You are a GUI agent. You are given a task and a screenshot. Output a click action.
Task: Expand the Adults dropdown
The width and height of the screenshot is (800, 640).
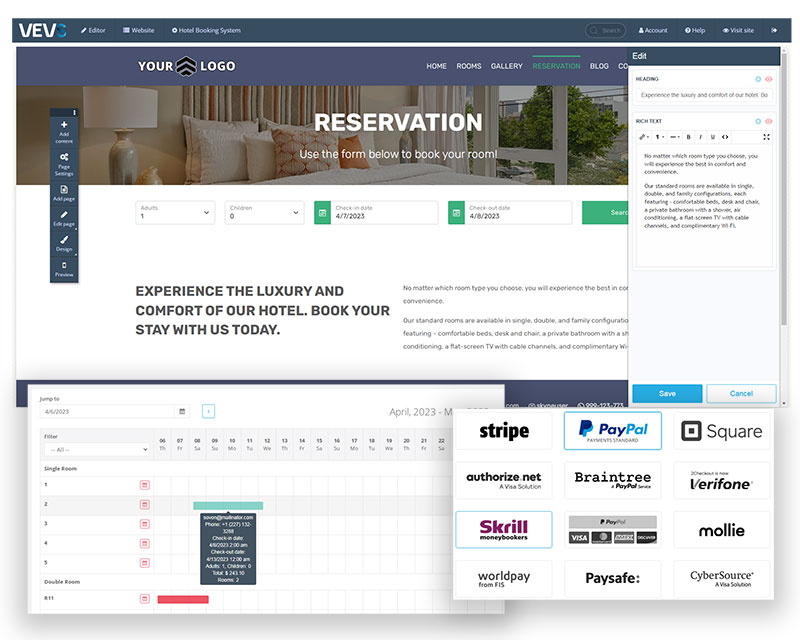click(x=175, y=212)
